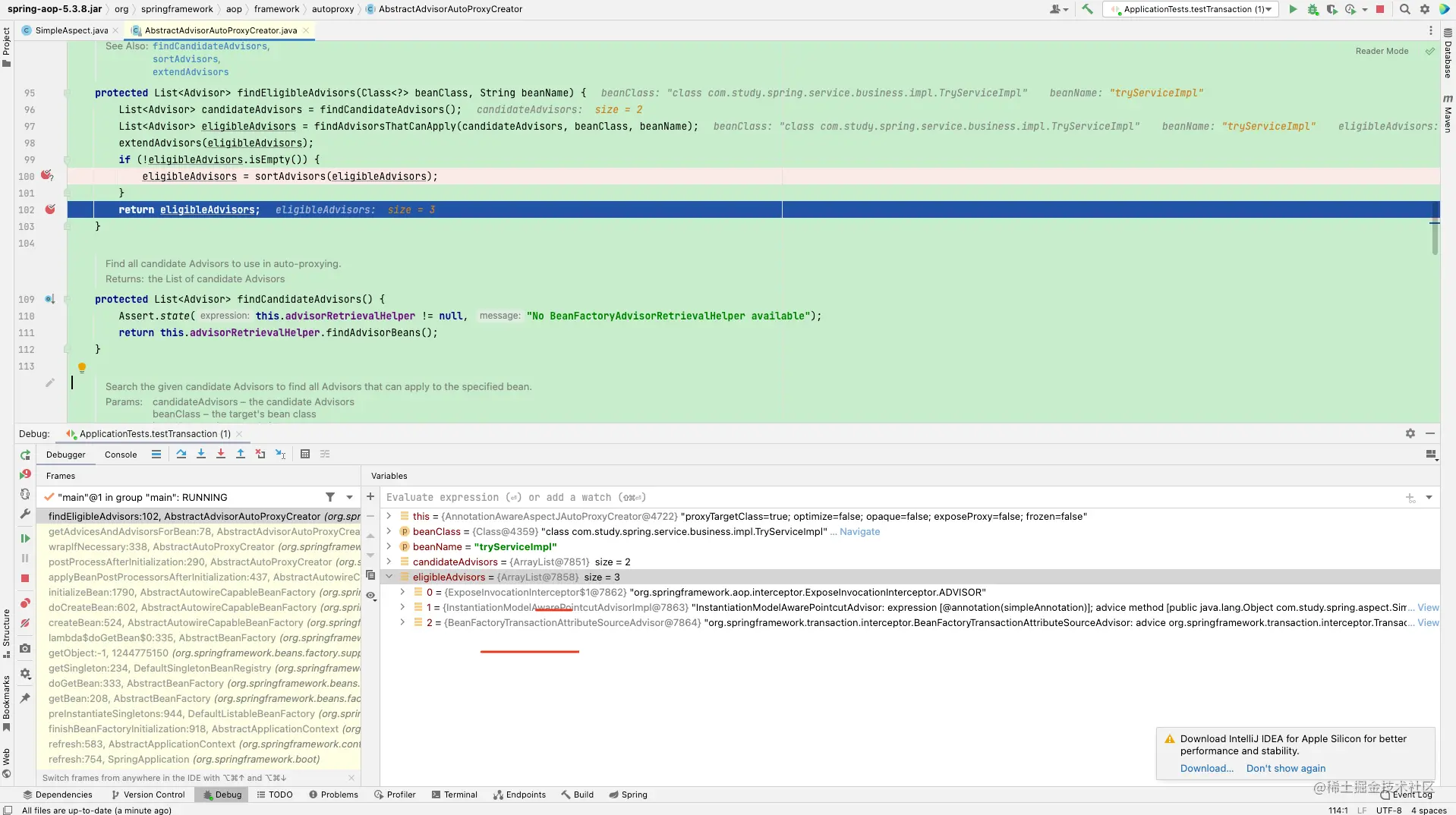Open the Evaluate Expression calculator icon
The image size is (1456, 815).
[x=305, y=454]
